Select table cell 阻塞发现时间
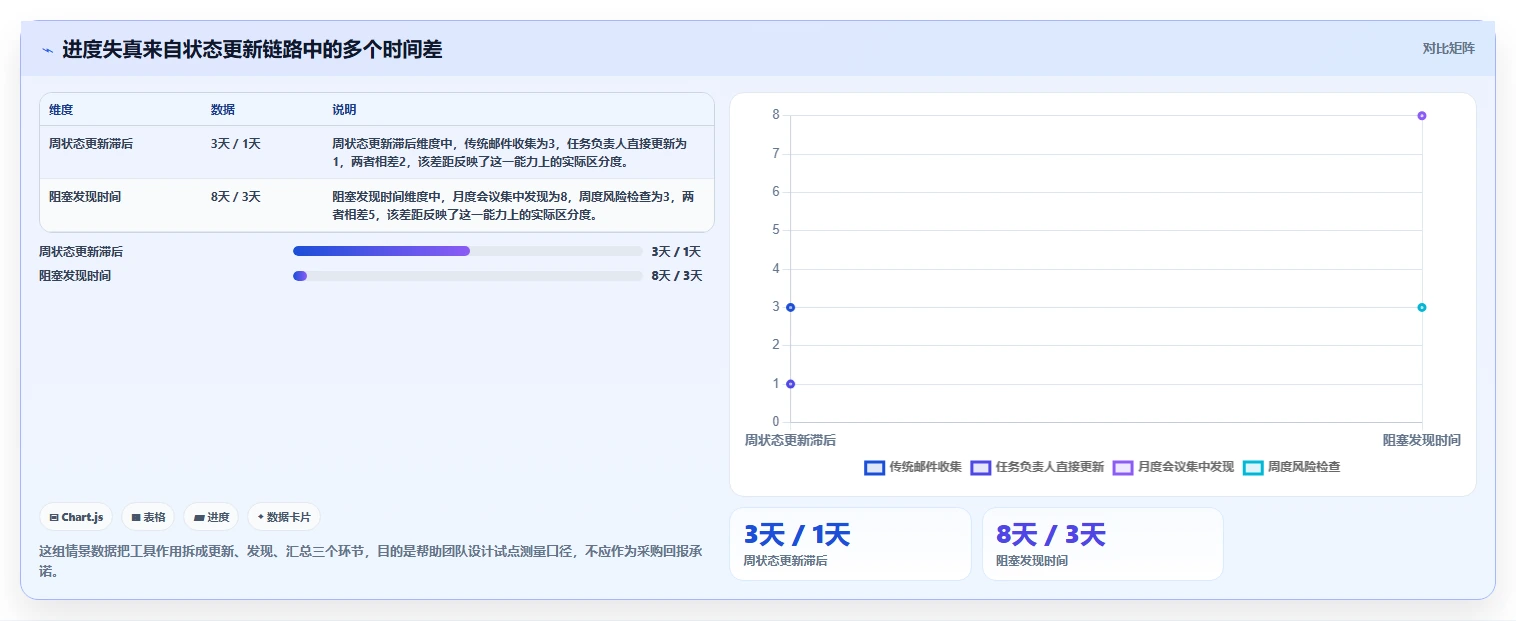Image resolution: width=1516 pixels, height=621 pixels. [85, 197]
